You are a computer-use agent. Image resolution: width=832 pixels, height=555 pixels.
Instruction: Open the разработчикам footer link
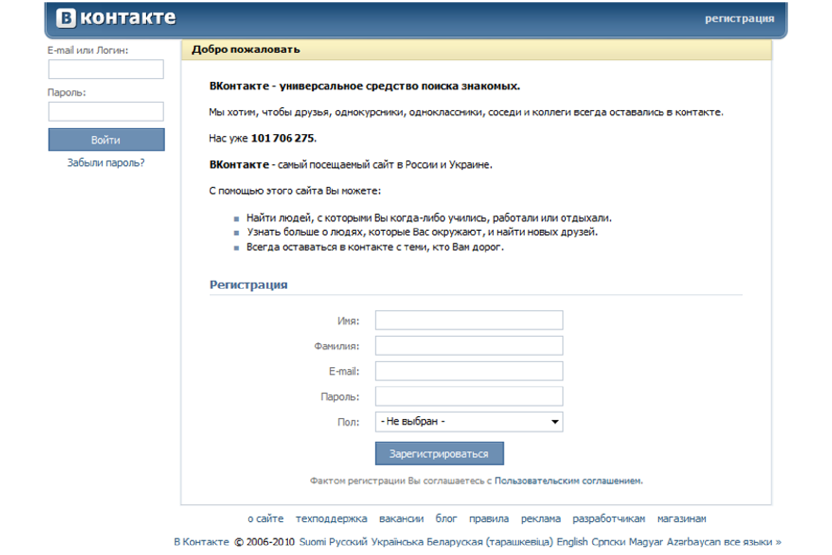coord(609,518)
